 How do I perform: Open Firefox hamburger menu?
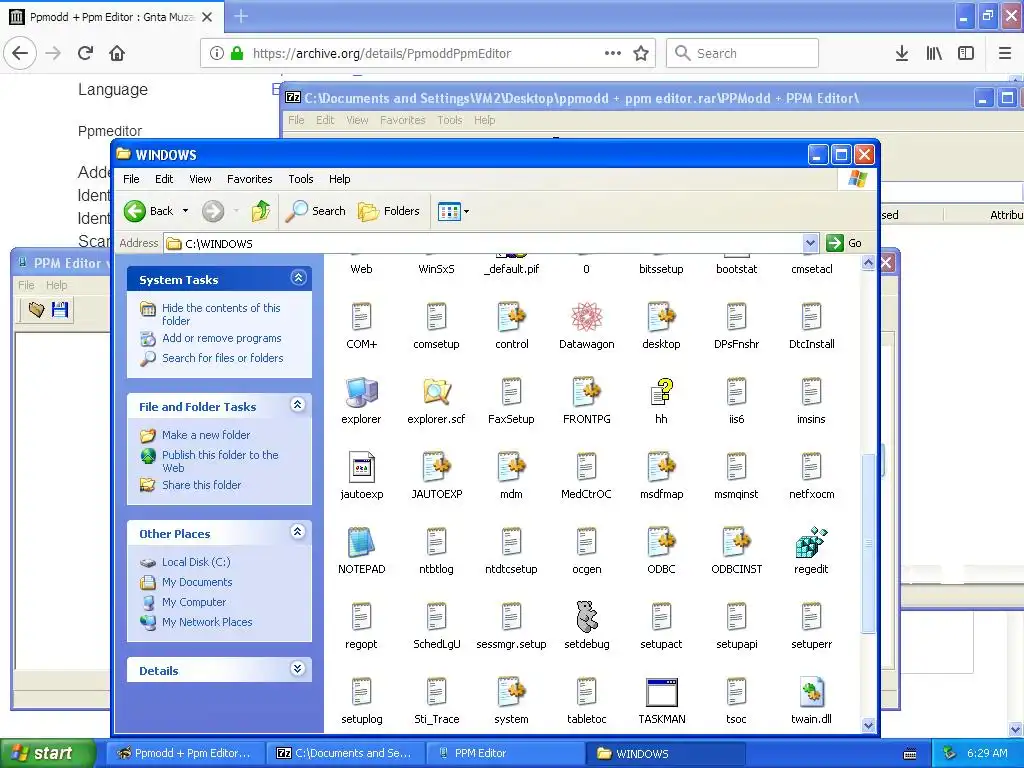click(1005, 53)
